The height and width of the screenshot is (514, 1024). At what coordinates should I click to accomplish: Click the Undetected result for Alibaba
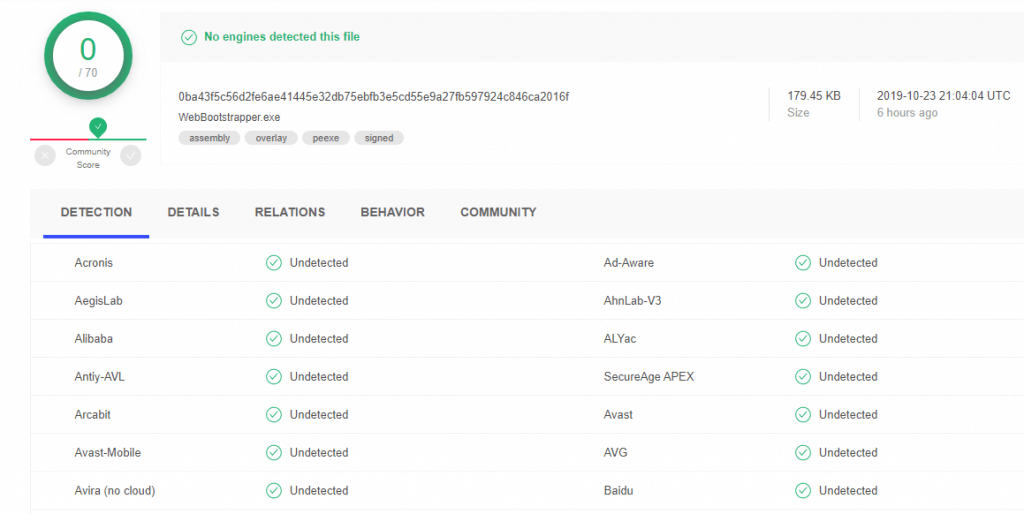[x=319, y=338]
